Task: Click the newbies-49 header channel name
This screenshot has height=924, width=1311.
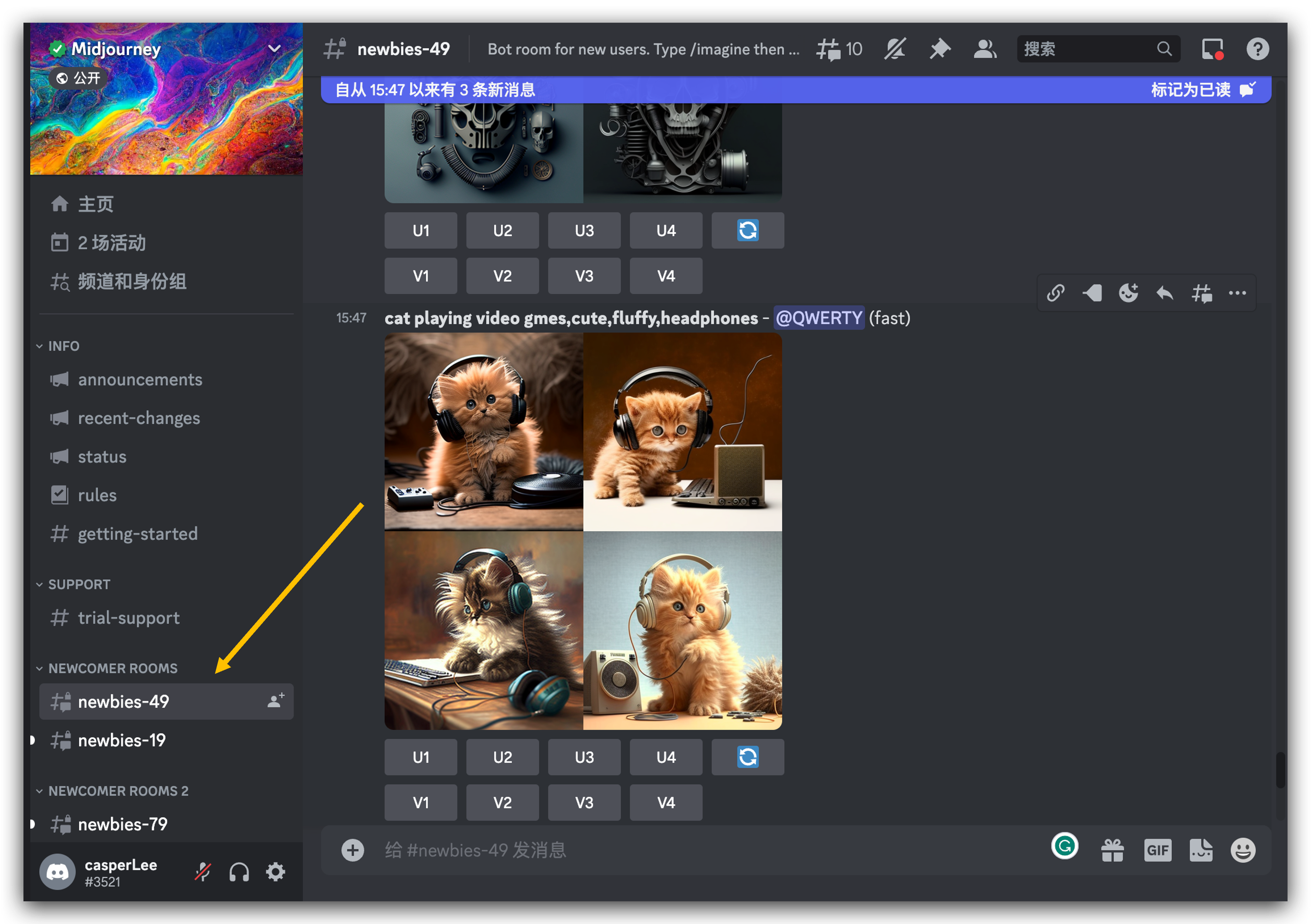Action: [x=403, y=49]
